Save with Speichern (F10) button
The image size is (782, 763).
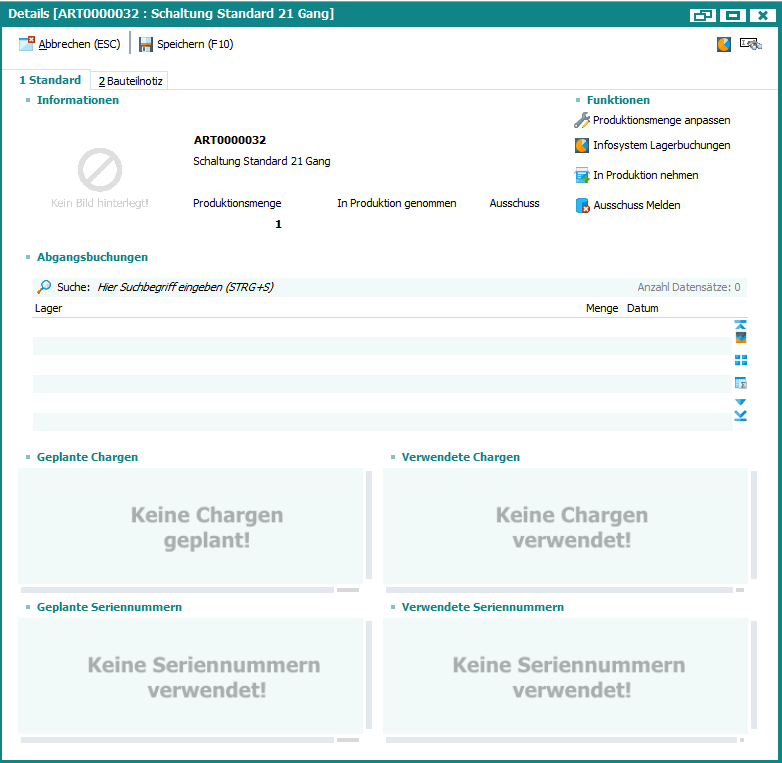[186, 44]
